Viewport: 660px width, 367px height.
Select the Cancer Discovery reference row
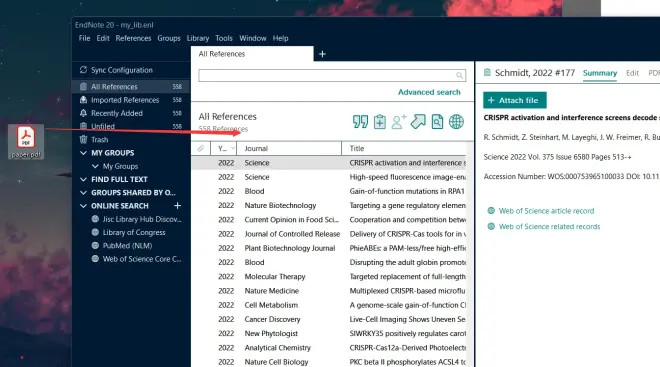pos(329,319)
